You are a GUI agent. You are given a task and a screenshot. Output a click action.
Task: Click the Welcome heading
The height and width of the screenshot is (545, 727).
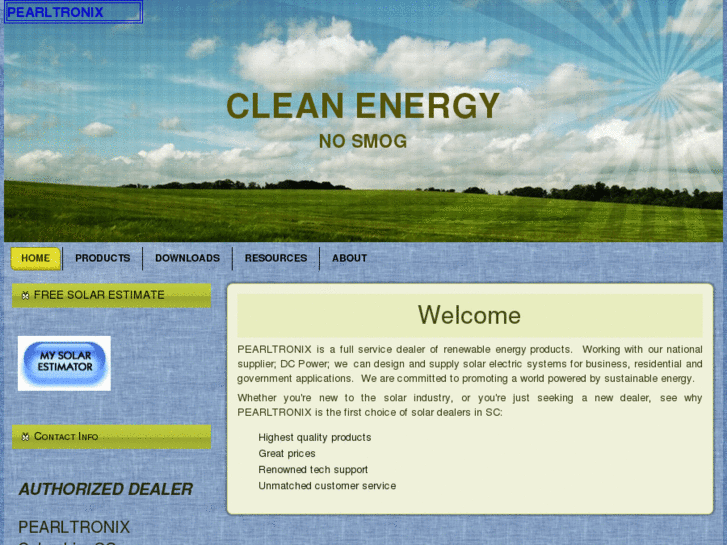tap(470, 315)
